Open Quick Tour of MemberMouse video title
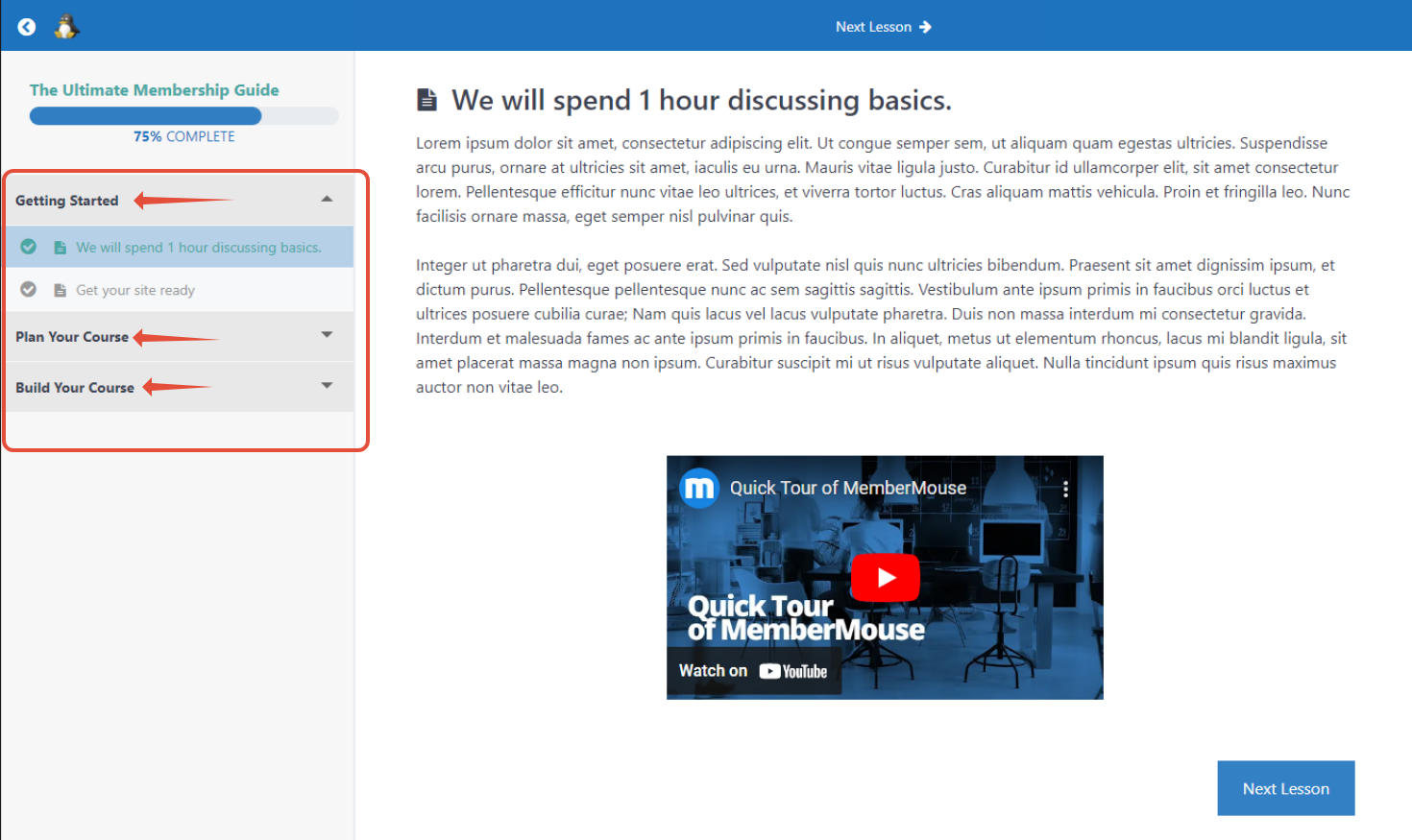 pyautogui.click(x=848, y=488)
